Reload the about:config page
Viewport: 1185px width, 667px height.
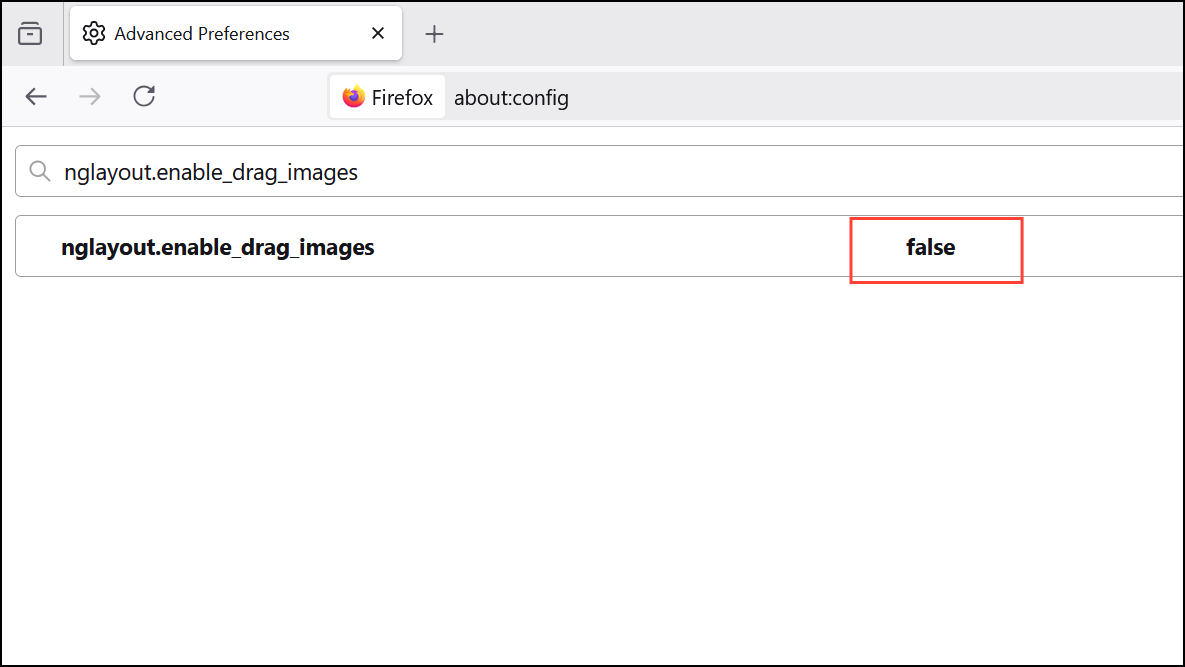tap(144, 97)
